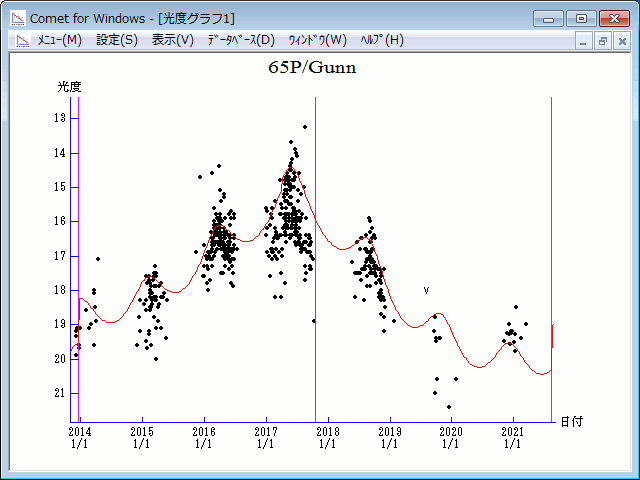Click the Comet for Windows title bar icon
Screen dimensions: 640x480
[x=18, y=18]
